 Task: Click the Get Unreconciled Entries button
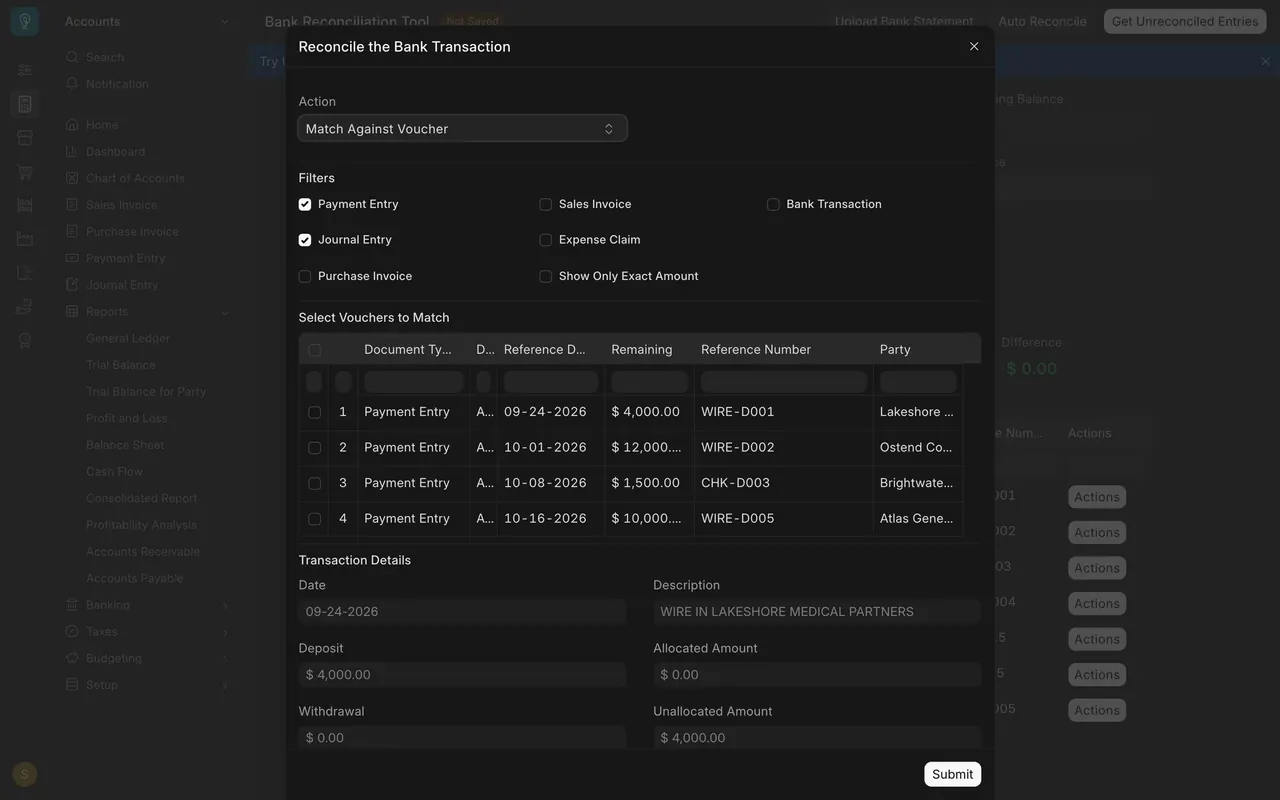tap(1185, 21)
